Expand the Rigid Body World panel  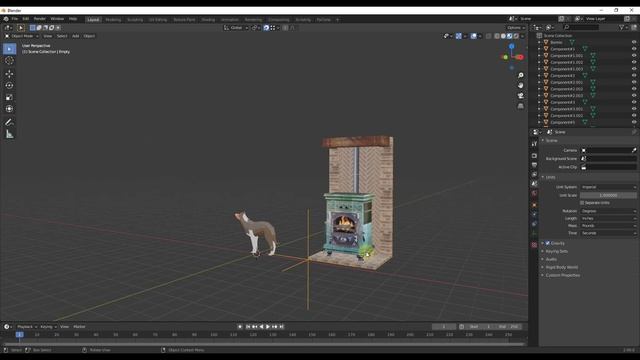coord(562,267)
